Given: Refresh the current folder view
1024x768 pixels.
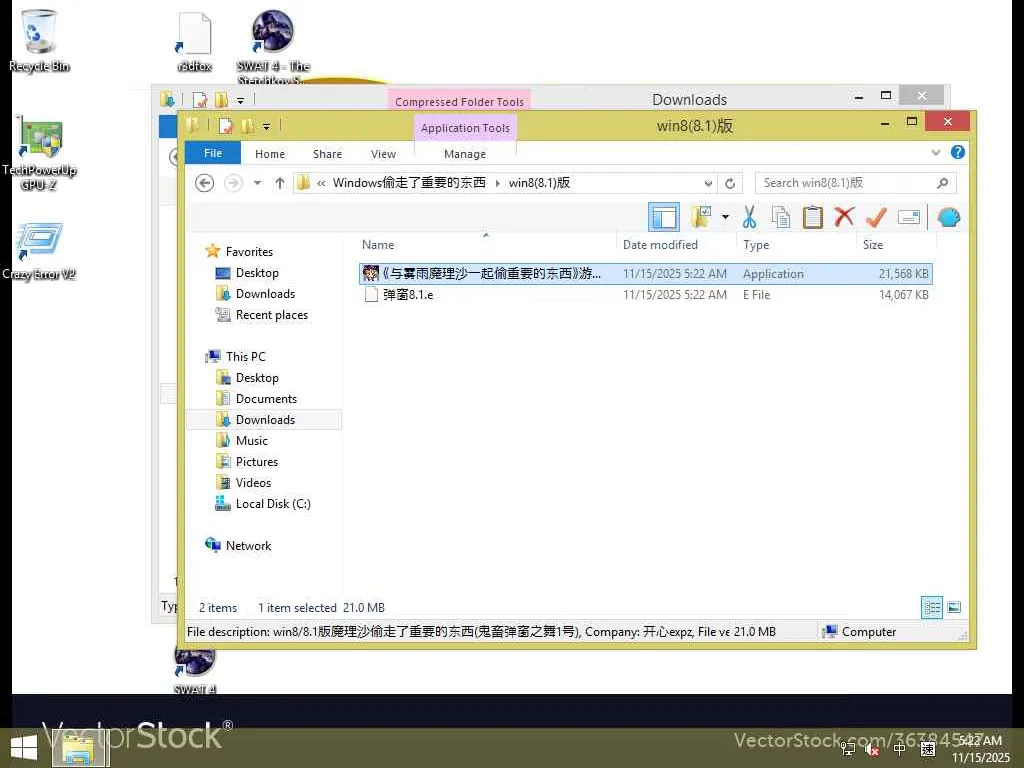Looking at the screenshot, I should 729,184.
